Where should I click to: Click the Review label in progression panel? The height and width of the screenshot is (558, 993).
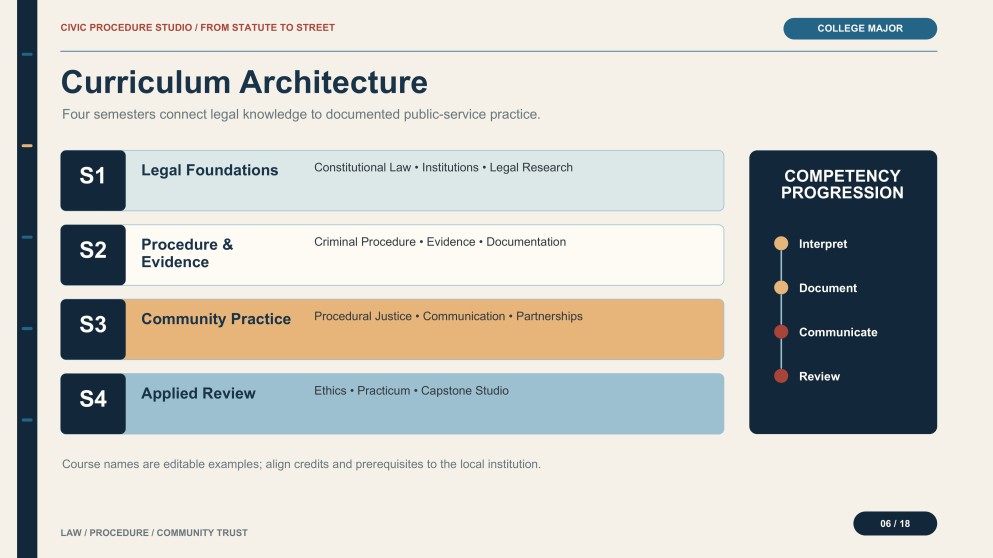tap(819, 377)
